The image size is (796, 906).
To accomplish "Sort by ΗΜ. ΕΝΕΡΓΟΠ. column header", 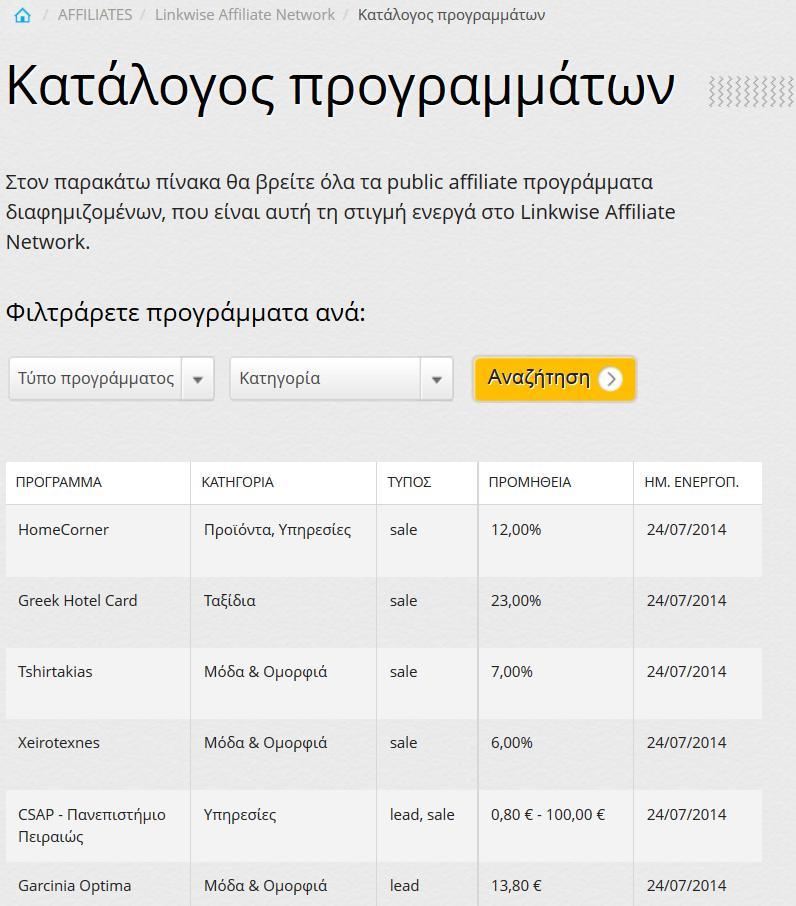I will coord(691,482).
